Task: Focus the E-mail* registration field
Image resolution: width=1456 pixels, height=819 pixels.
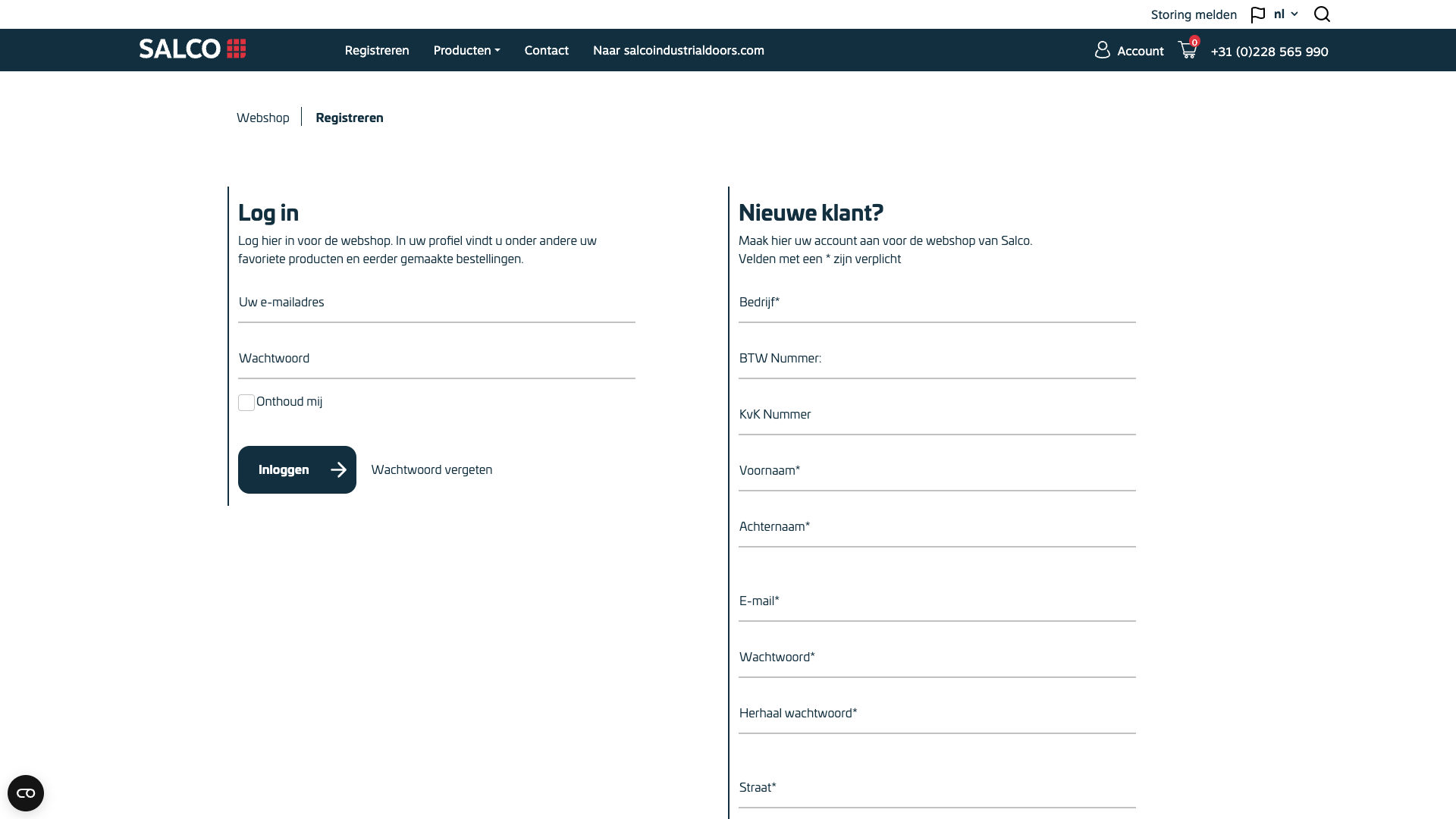Action: pyautogui.click(x=937, y=601)
